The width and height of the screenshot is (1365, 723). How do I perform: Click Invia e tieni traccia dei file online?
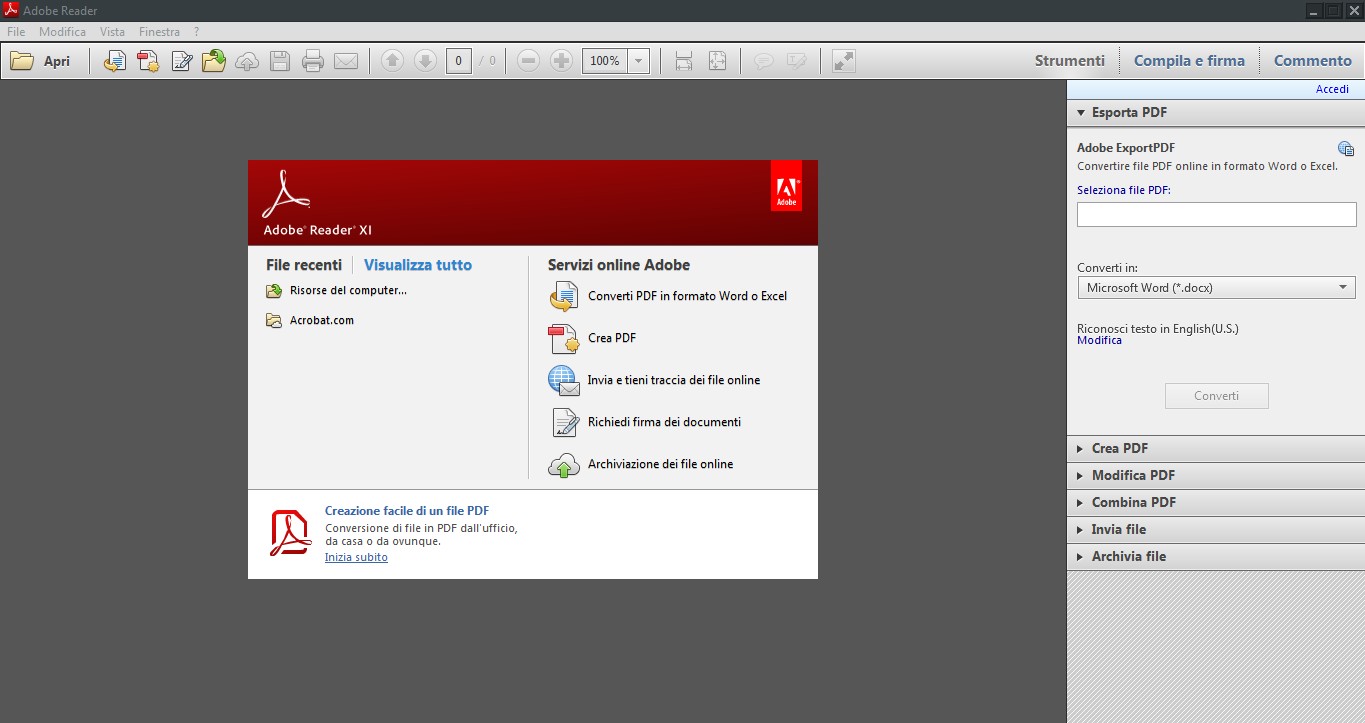click(674, 380)
